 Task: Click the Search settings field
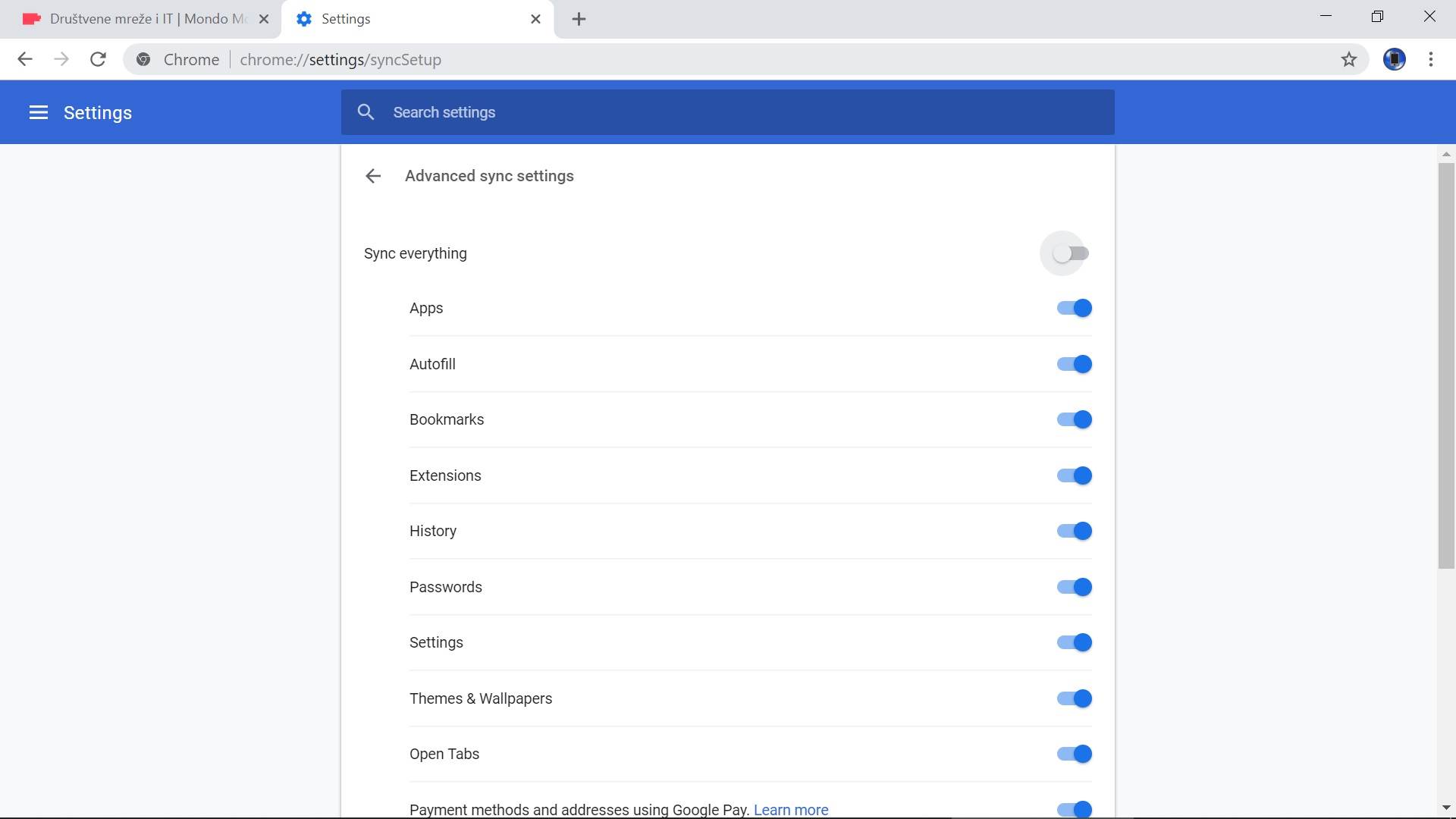[728, 112]
